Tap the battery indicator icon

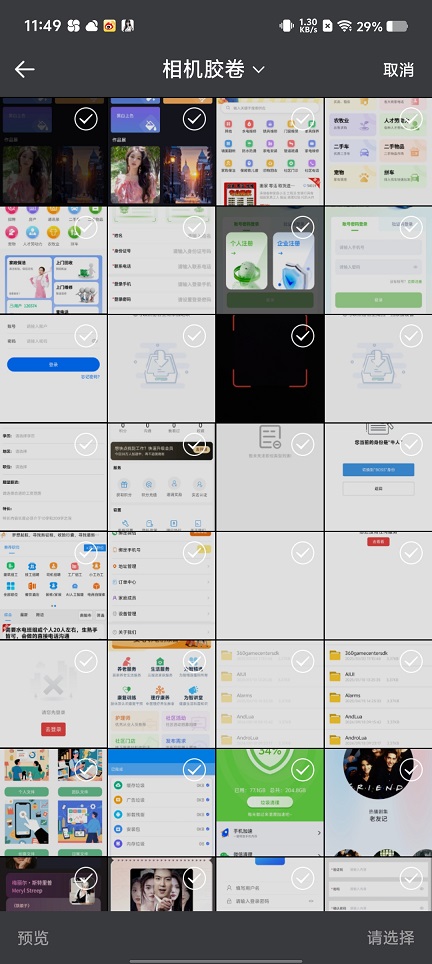397,26
